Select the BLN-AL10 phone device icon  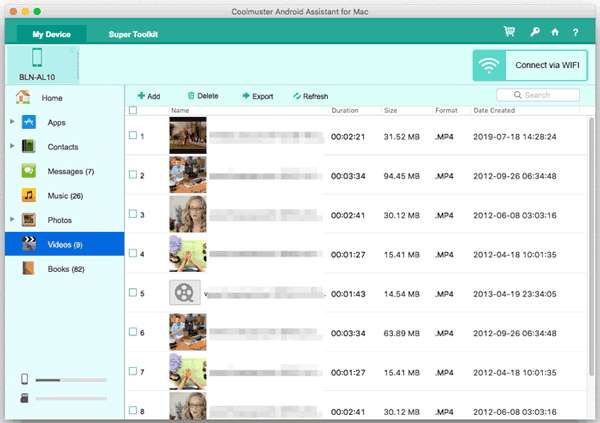37,58
